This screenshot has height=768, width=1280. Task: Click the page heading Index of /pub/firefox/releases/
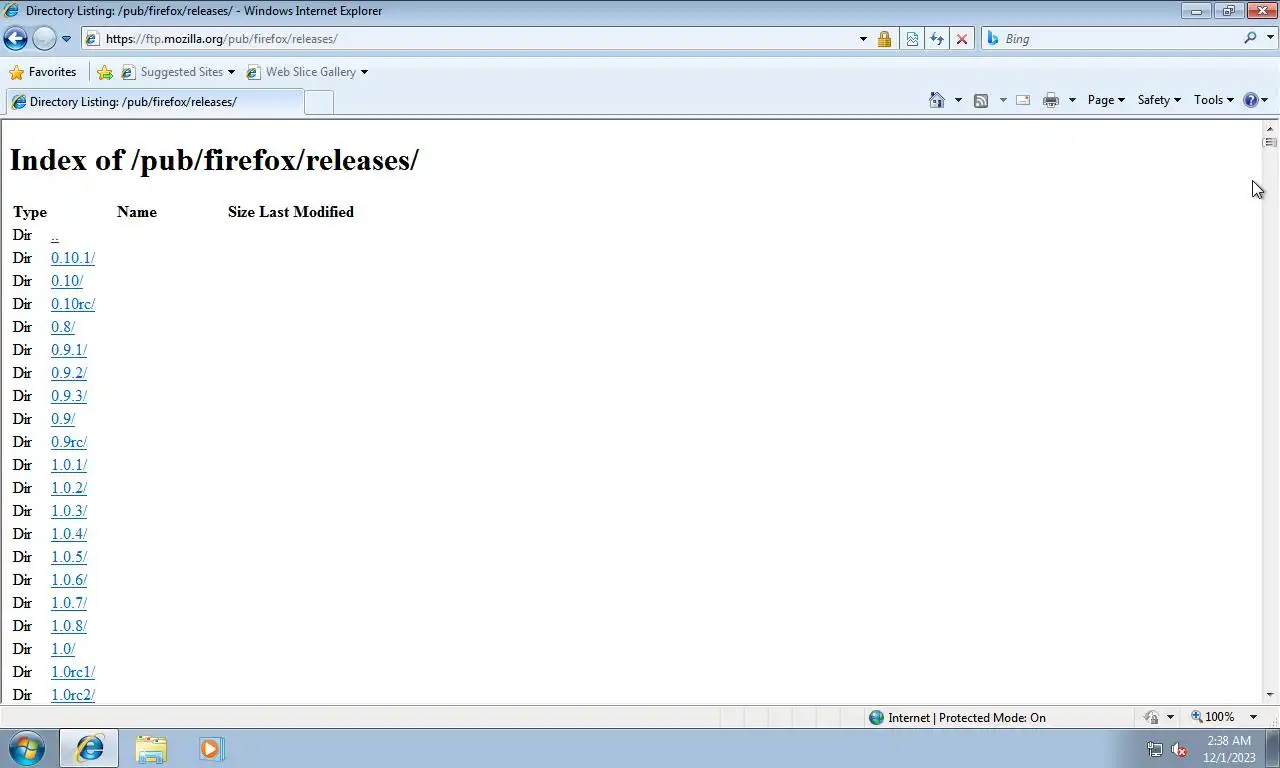pos(214,160)
